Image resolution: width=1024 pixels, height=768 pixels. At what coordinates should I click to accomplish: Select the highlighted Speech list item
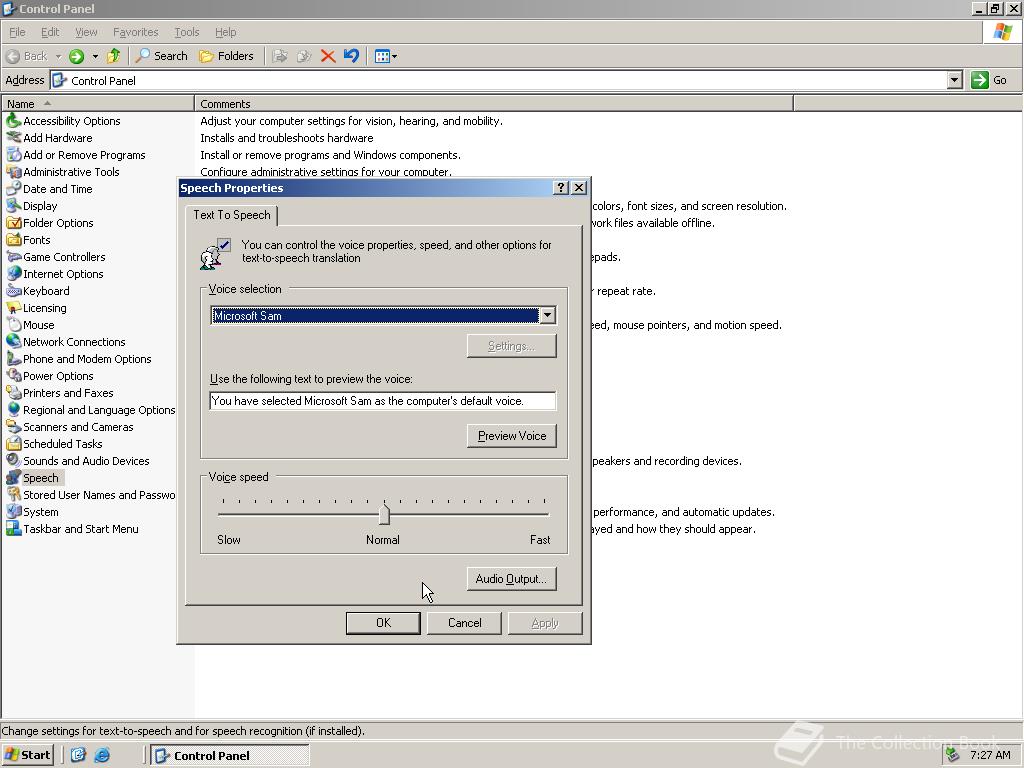coord(34,477)
